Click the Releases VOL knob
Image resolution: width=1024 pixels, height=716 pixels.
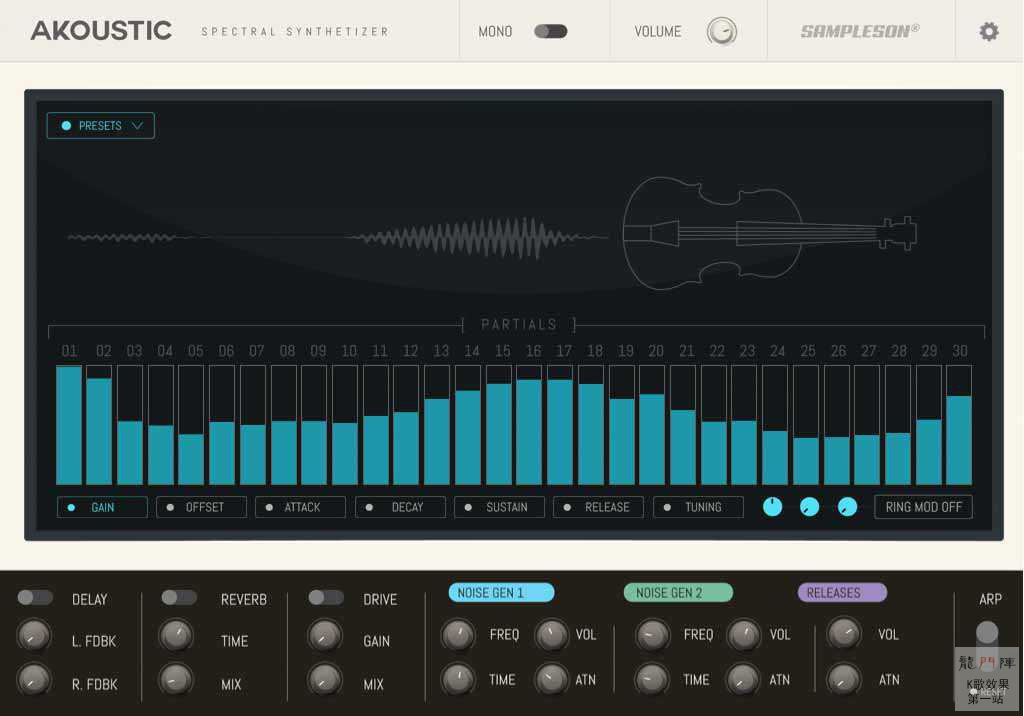click(x=844, y=634)
